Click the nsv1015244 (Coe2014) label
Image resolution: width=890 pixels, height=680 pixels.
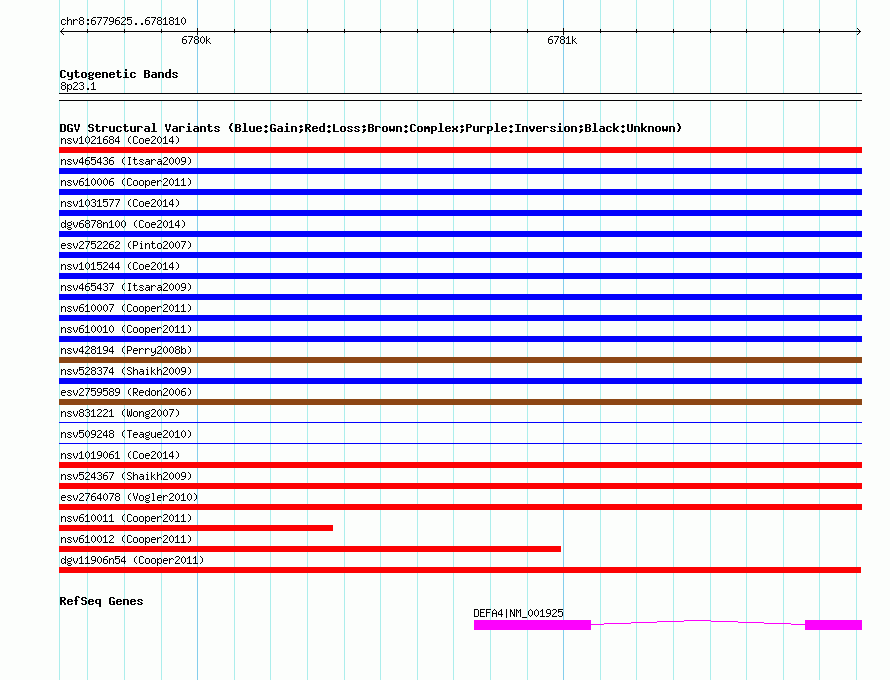pos(120,266)
